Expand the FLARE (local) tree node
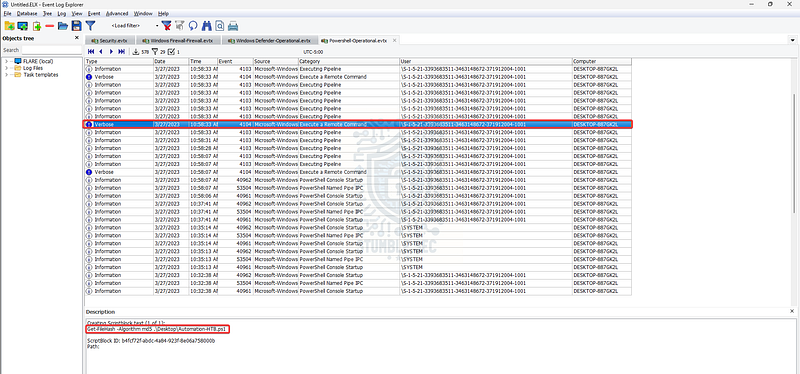Screen dimensions: 800x374 6,61
